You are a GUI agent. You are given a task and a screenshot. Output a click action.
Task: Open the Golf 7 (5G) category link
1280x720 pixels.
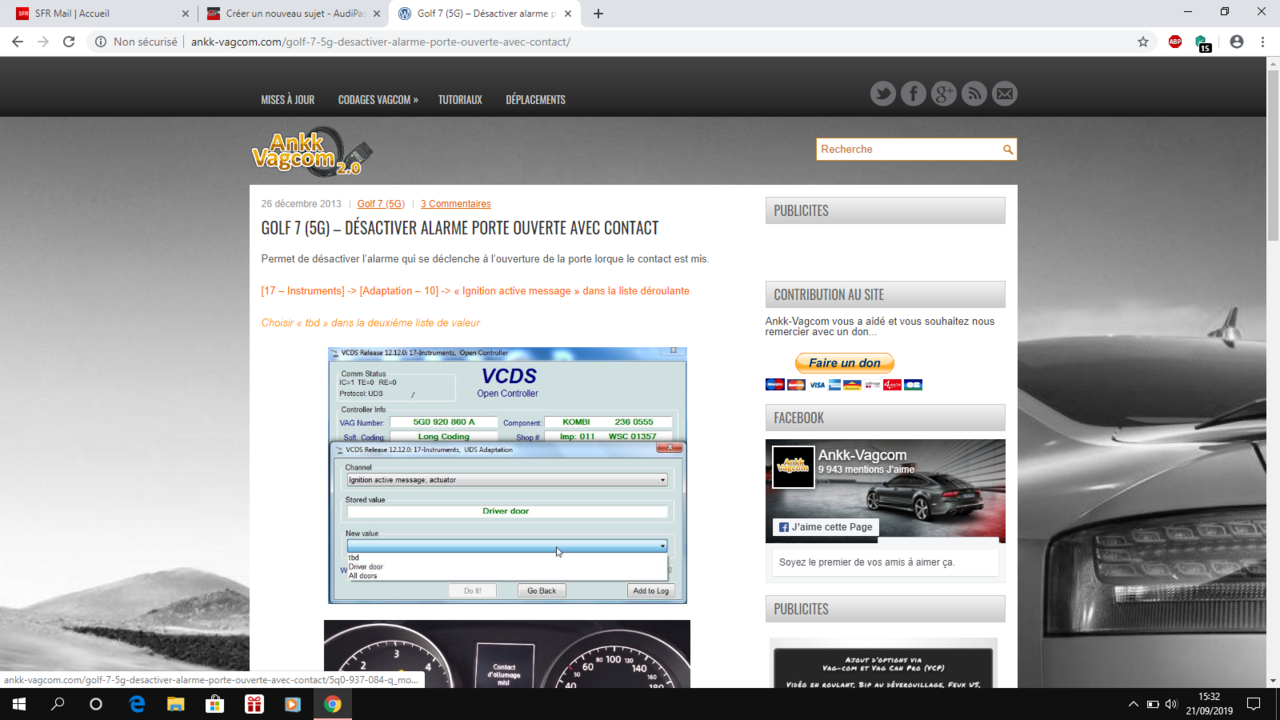coord(381,204)
